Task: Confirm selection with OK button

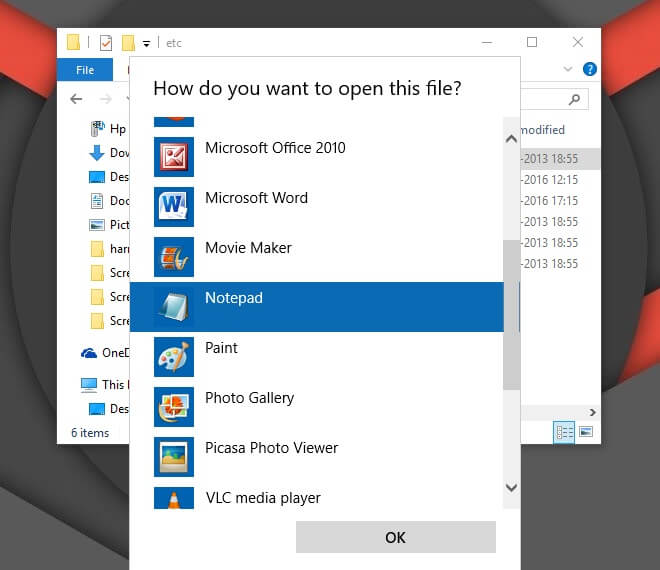Action: 396,537
